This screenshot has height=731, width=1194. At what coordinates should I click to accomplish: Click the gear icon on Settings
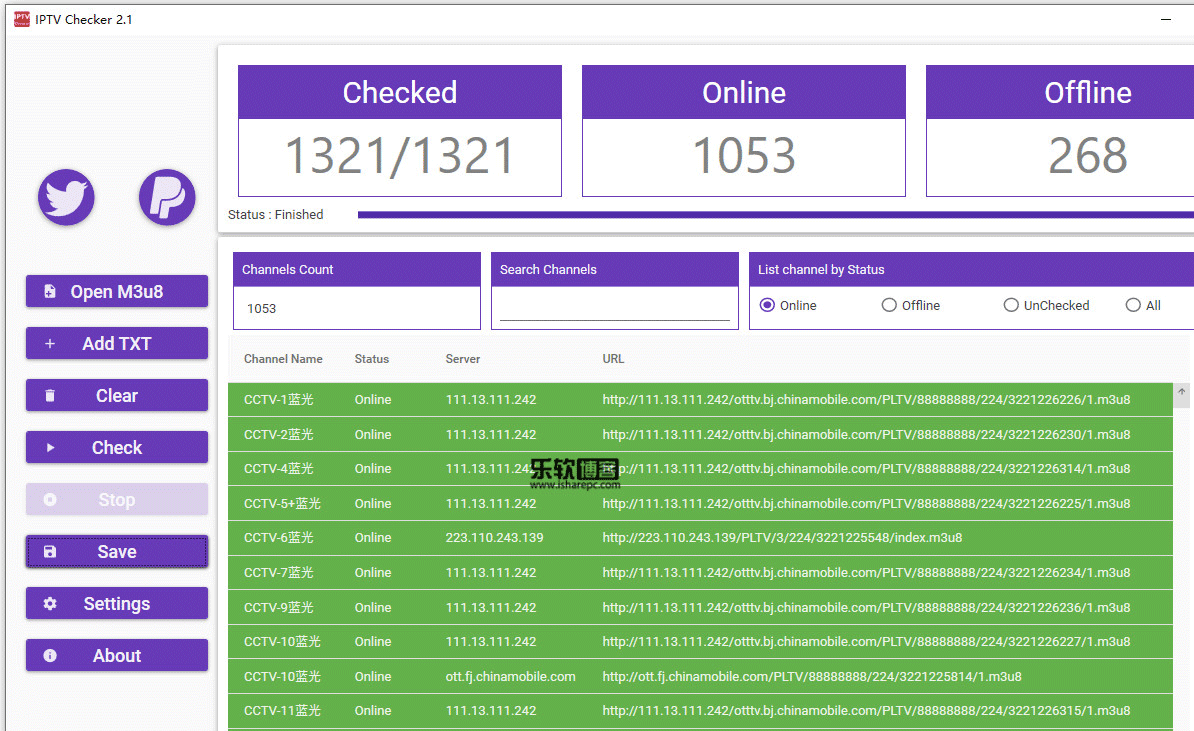(x=49, y=604)
